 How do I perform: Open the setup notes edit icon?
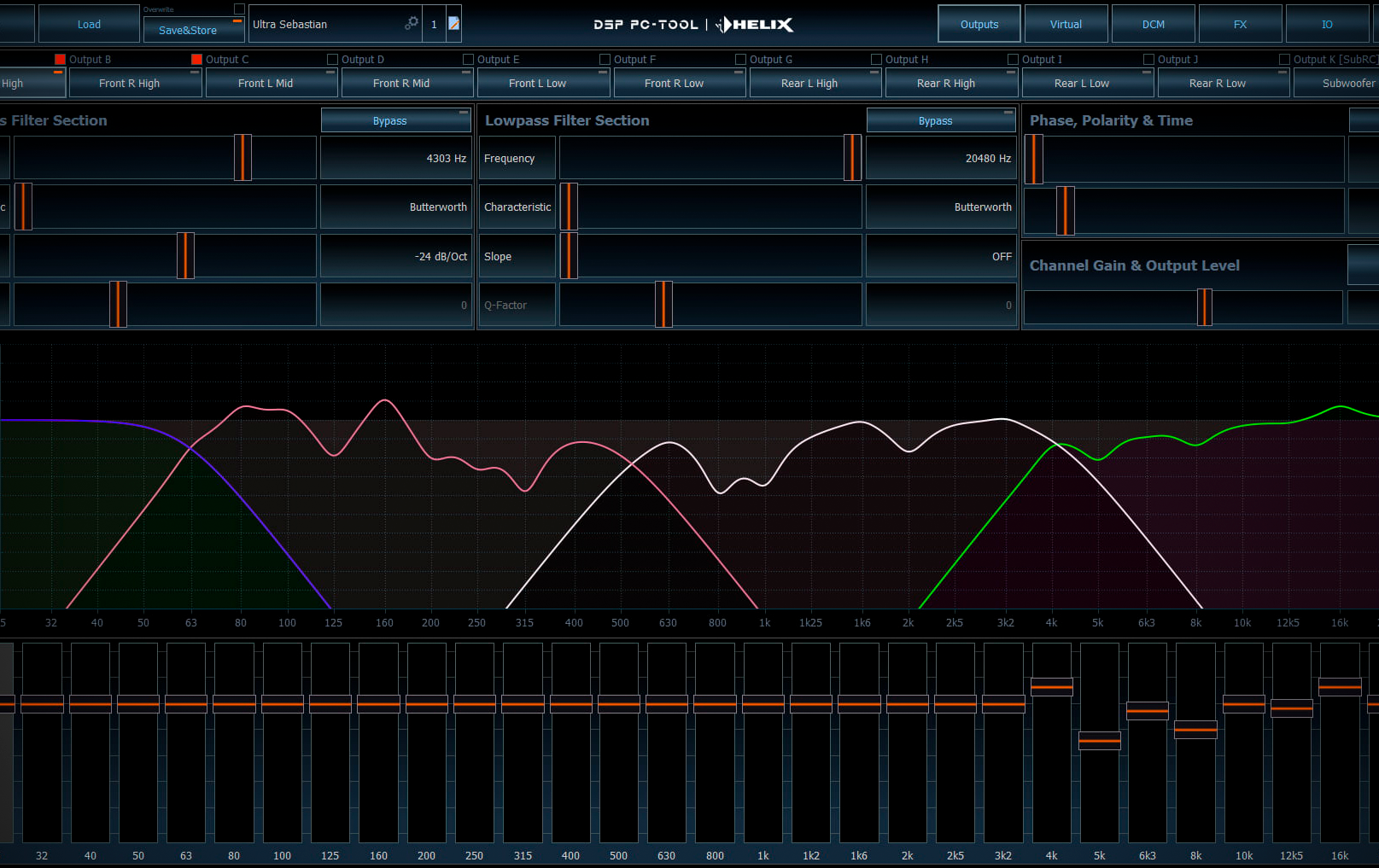tap(454, 24)
